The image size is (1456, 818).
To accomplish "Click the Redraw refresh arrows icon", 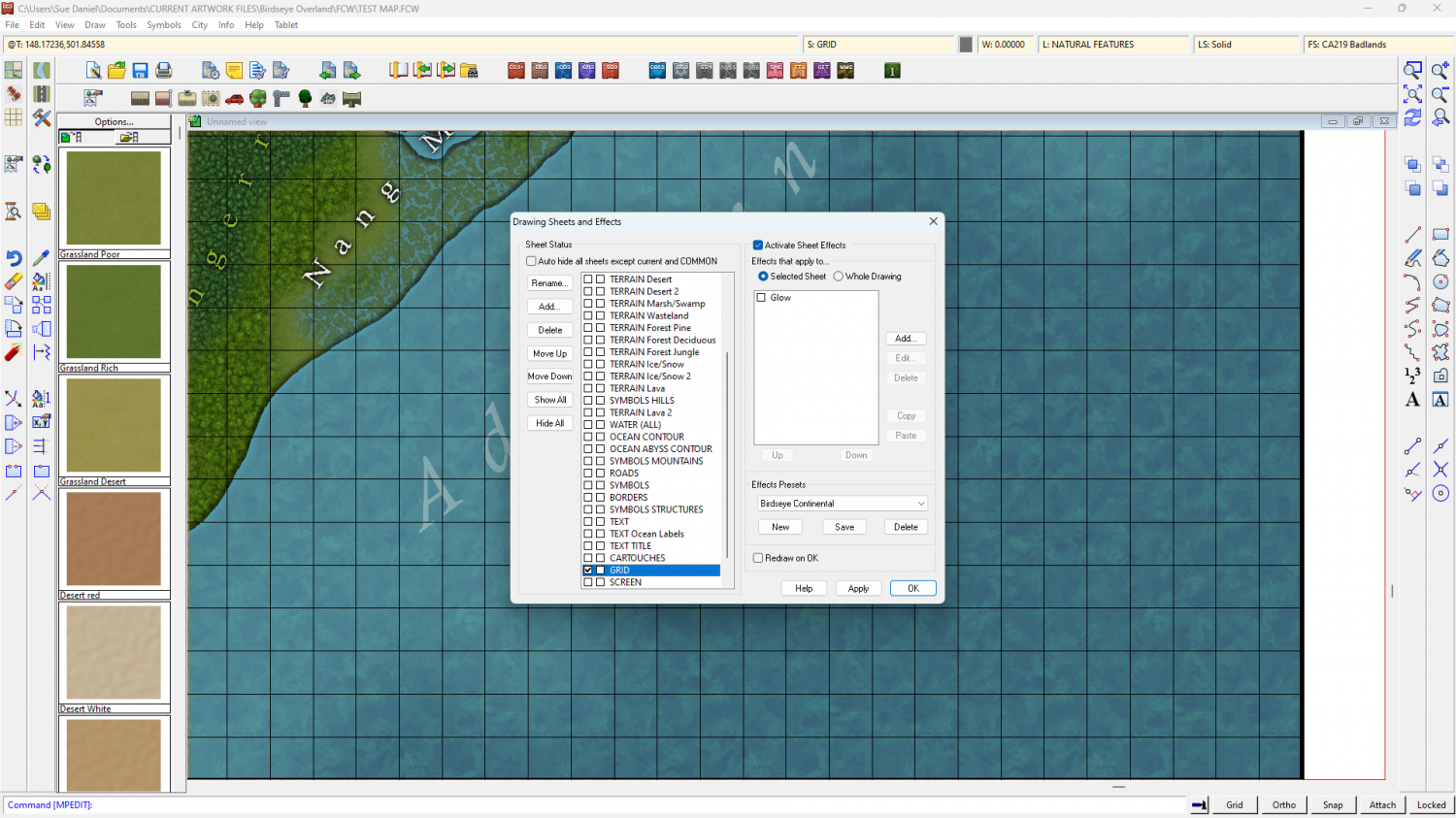I will (1413, 117).
